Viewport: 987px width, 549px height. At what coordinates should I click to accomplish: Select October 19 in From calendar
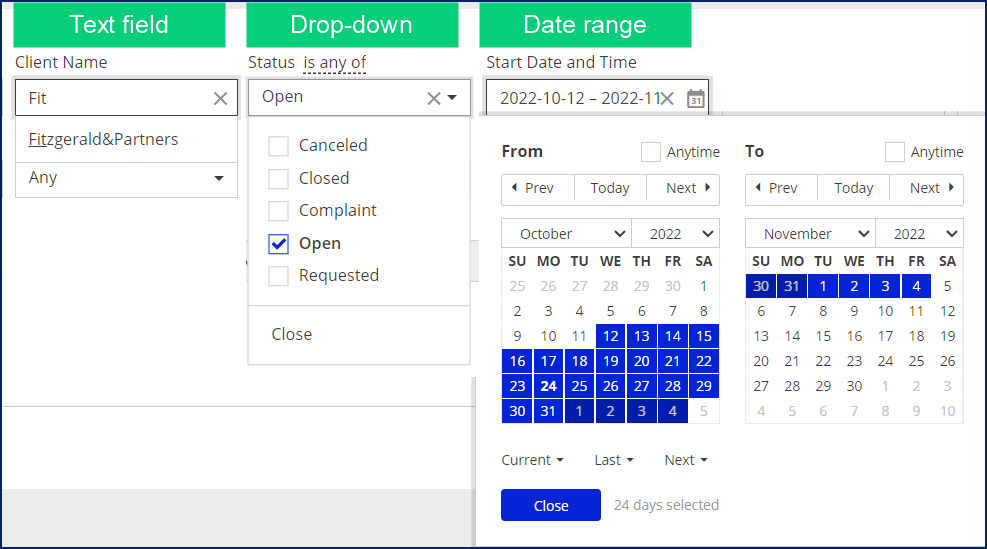tap(611, 361)
